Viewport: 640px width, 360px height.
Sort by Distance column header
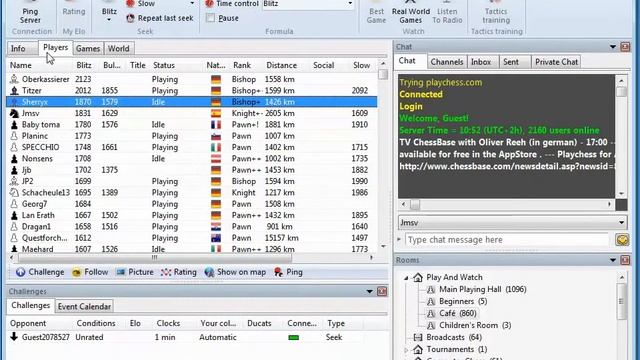click(x=282, y=65)
